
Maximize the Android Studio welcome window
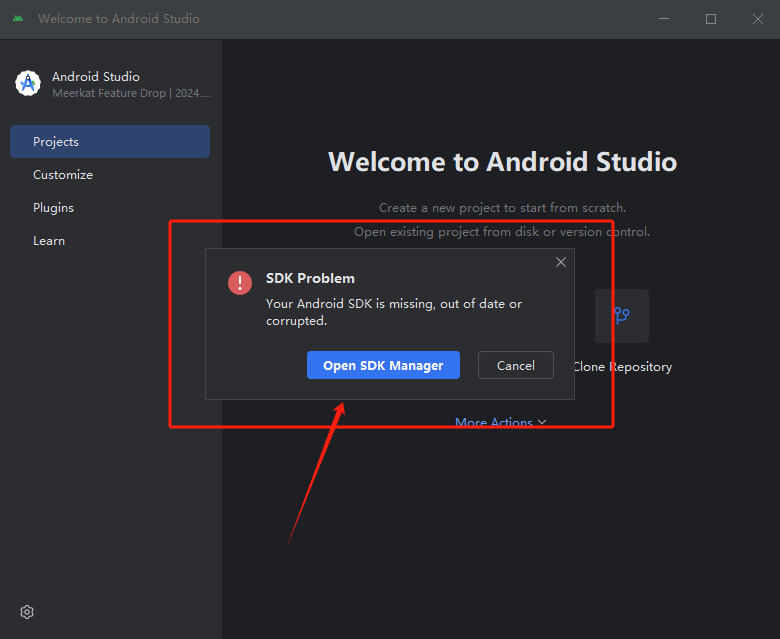711,19
